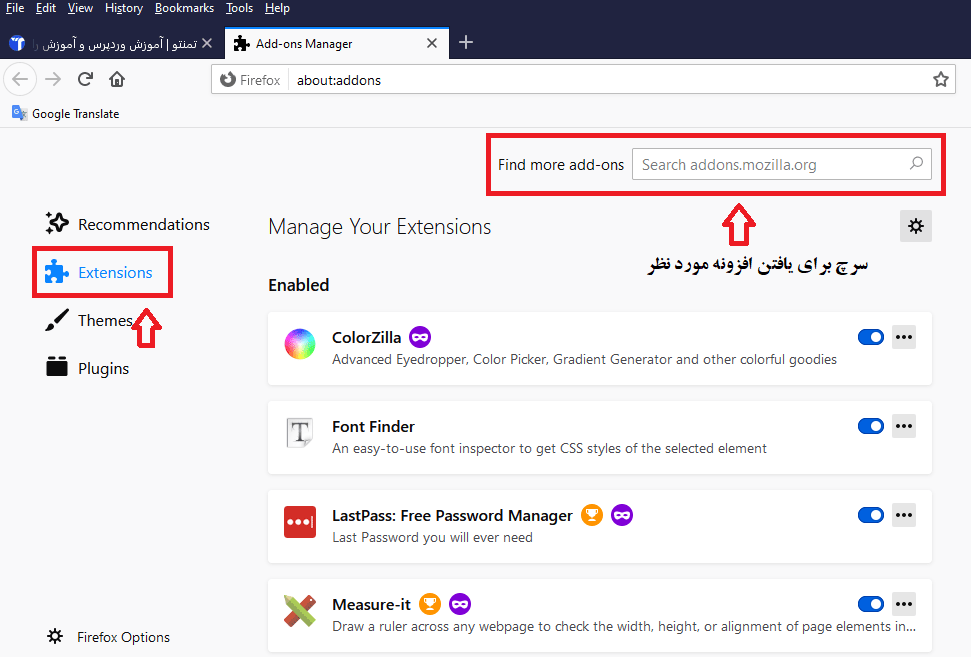This screenshot has height=657, width=971.
Task: Open more options for ColorZilla
Action: pos(904,337)
